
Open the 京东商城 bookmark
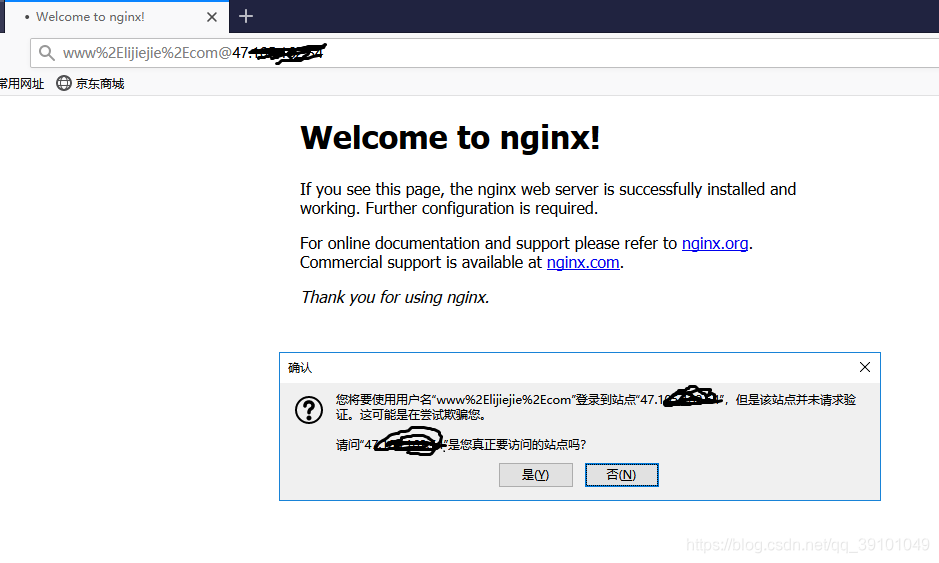point(90,83)
